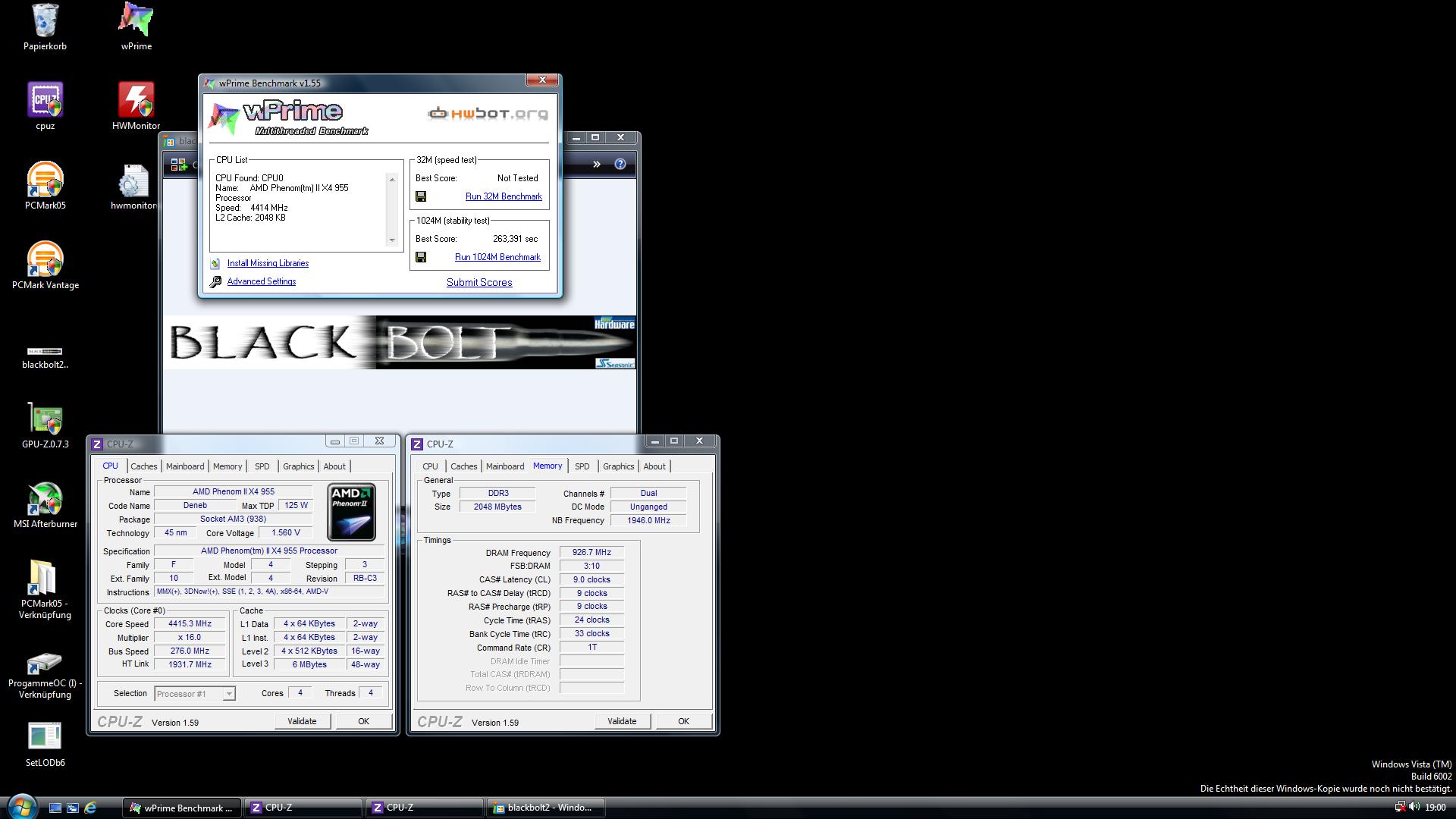Click Validate in right CPU-Z Memory window

point(622,721)
